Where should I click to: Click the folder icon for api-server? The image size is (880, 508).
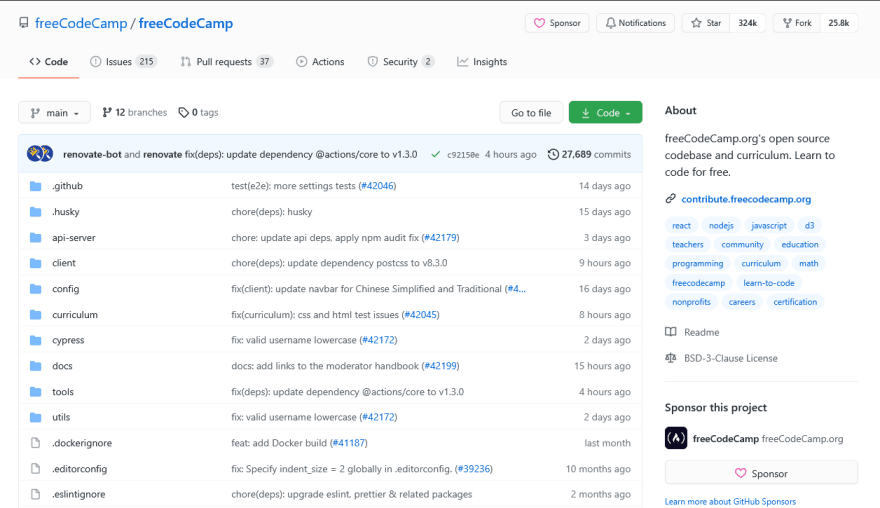(x=35, y=237)
